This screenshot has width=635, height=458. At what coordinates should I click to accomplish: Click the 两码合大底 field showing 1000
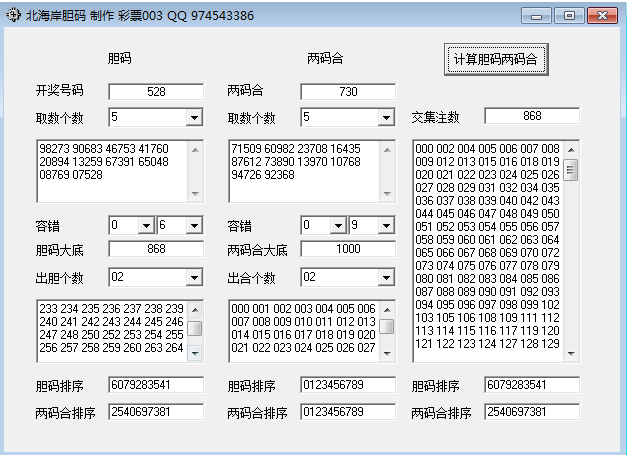pyautogui.click(x=348, y=249)
